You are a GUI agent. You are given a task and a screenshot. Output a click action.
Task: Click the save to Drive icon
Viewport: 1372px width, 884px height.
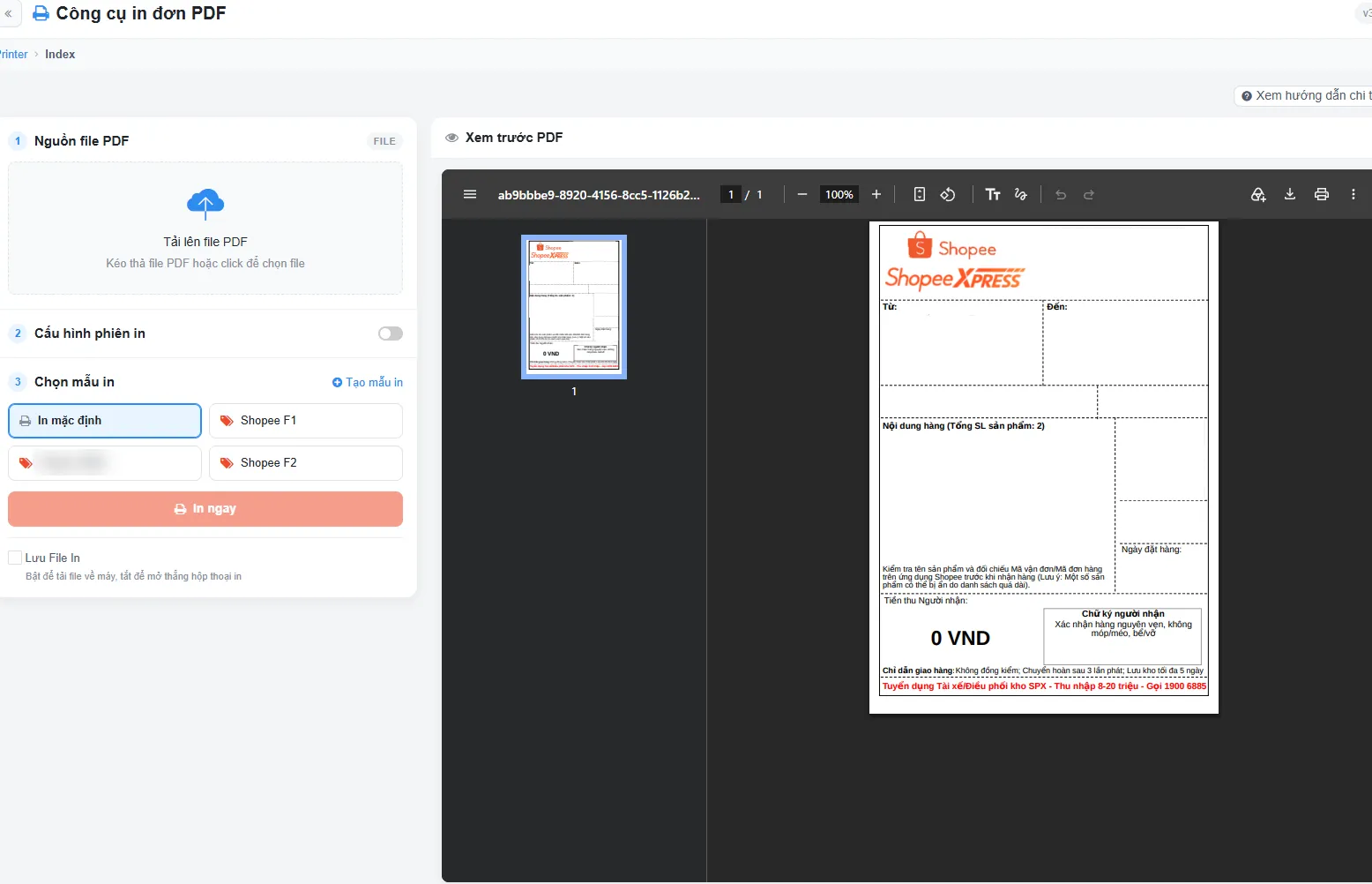click(x=1258, y=194)
